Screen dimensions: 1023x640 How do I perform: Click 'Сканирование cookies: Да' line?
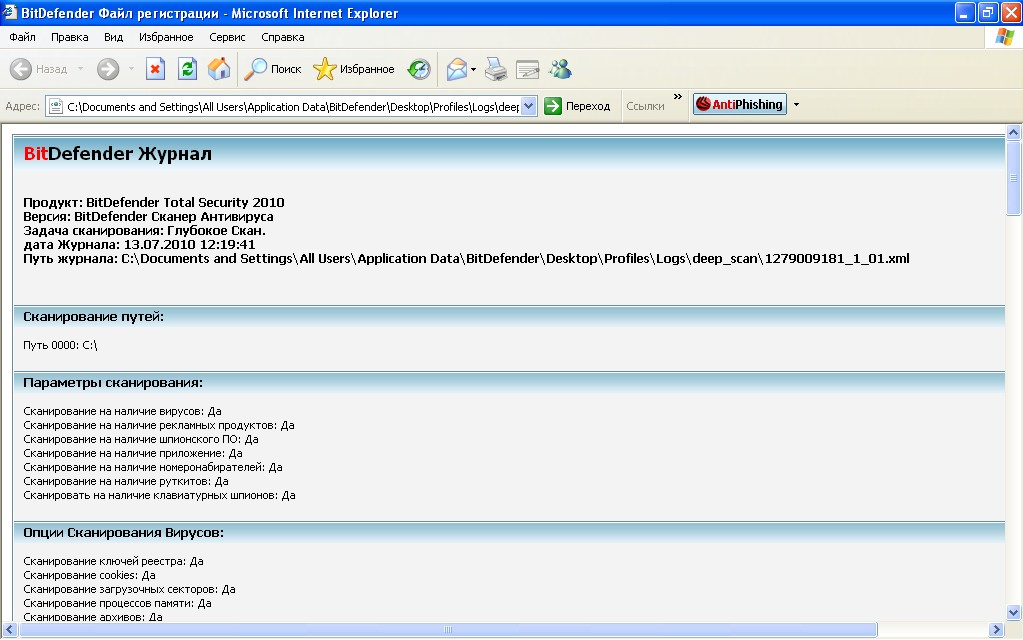click(x=89, y=575)
